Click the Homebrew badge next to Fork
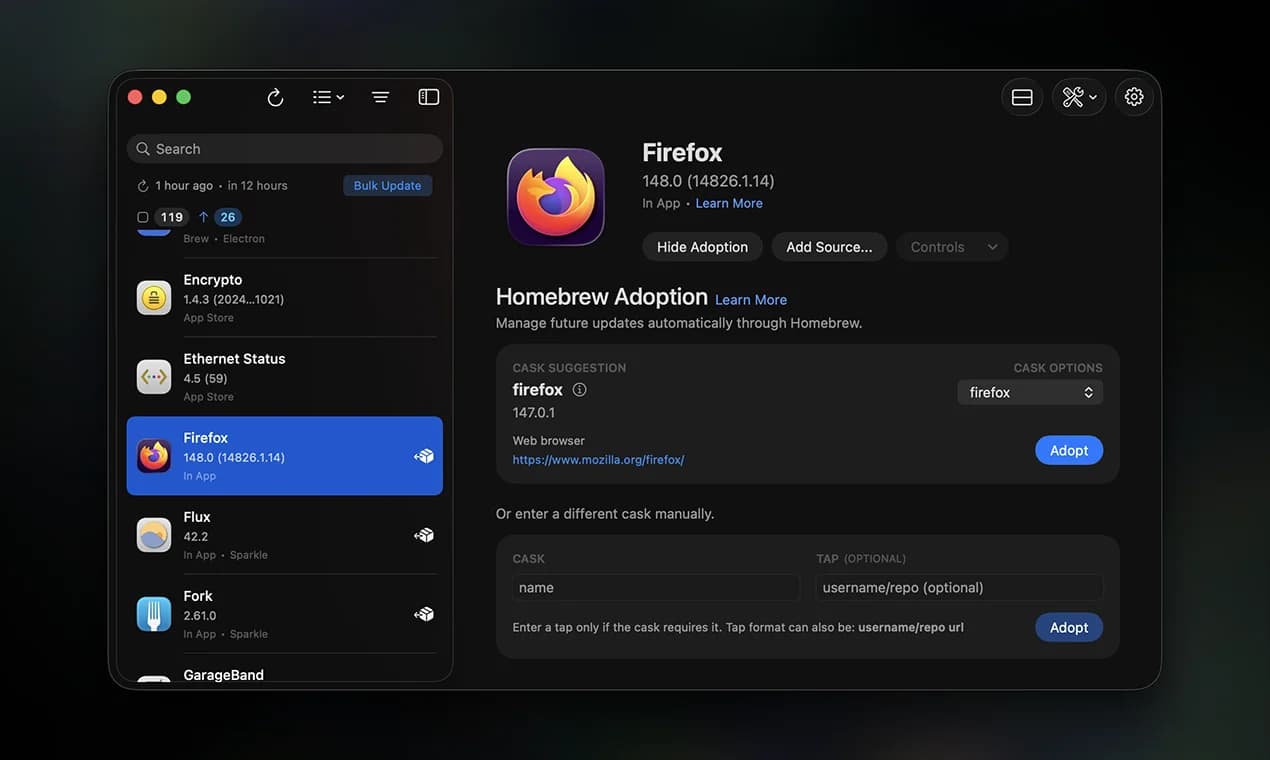The width and height of the screenshot is (1270, 760). point(424,613)
